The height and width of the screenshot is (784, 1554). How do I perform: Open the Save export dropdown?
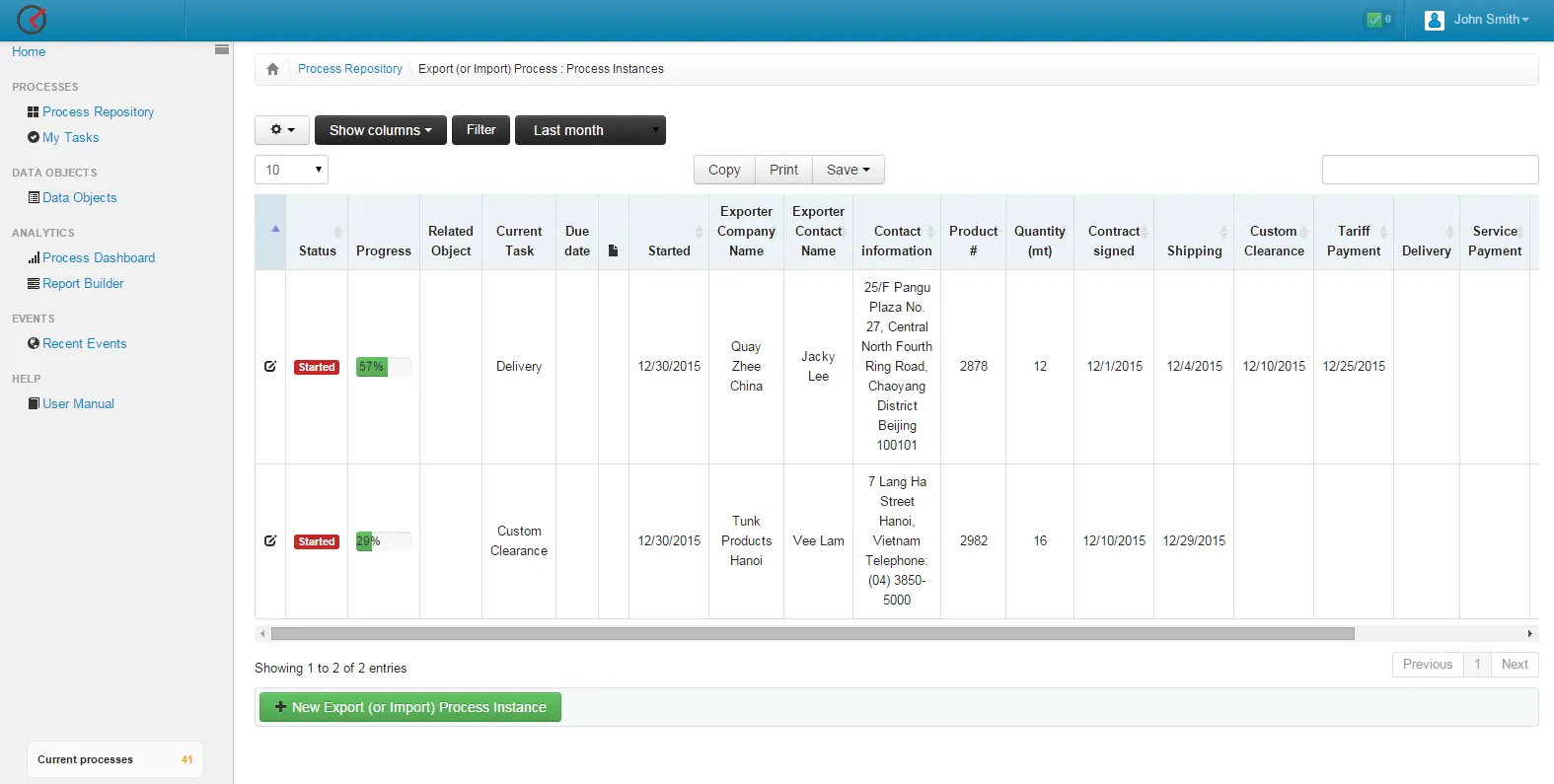(849, 170)
